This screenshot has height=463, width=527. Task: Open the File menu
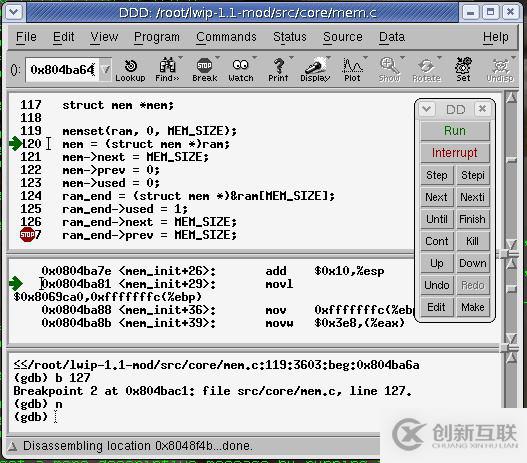26,37
